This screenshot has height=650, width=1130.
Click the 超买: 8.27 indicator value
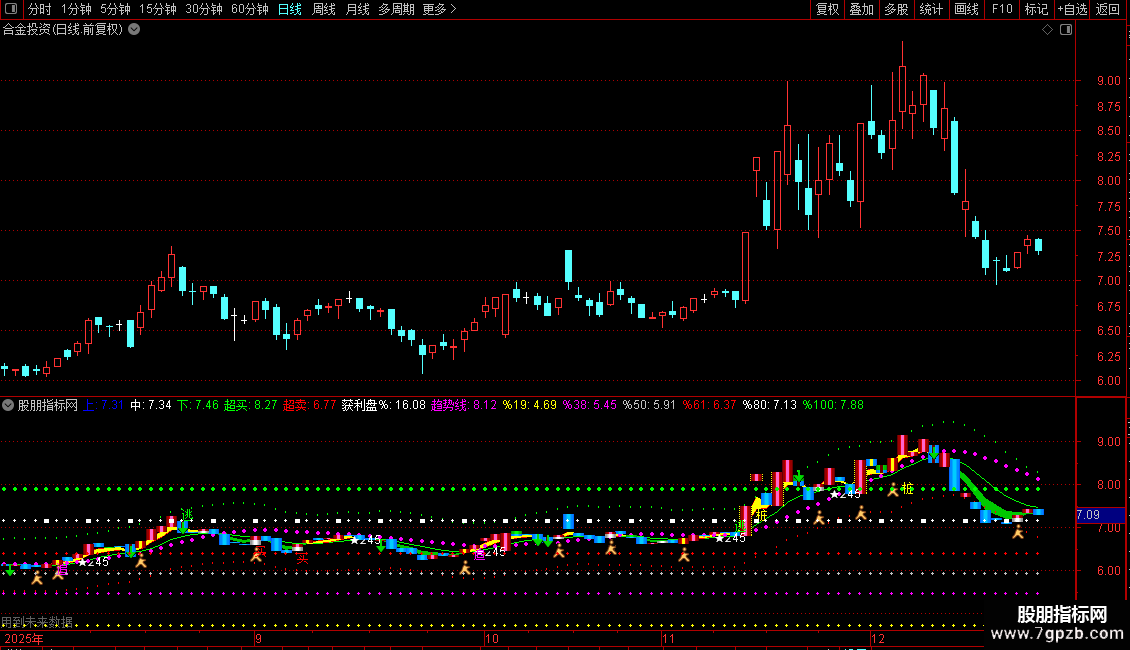pyautogui.click(x=250, y=405)
